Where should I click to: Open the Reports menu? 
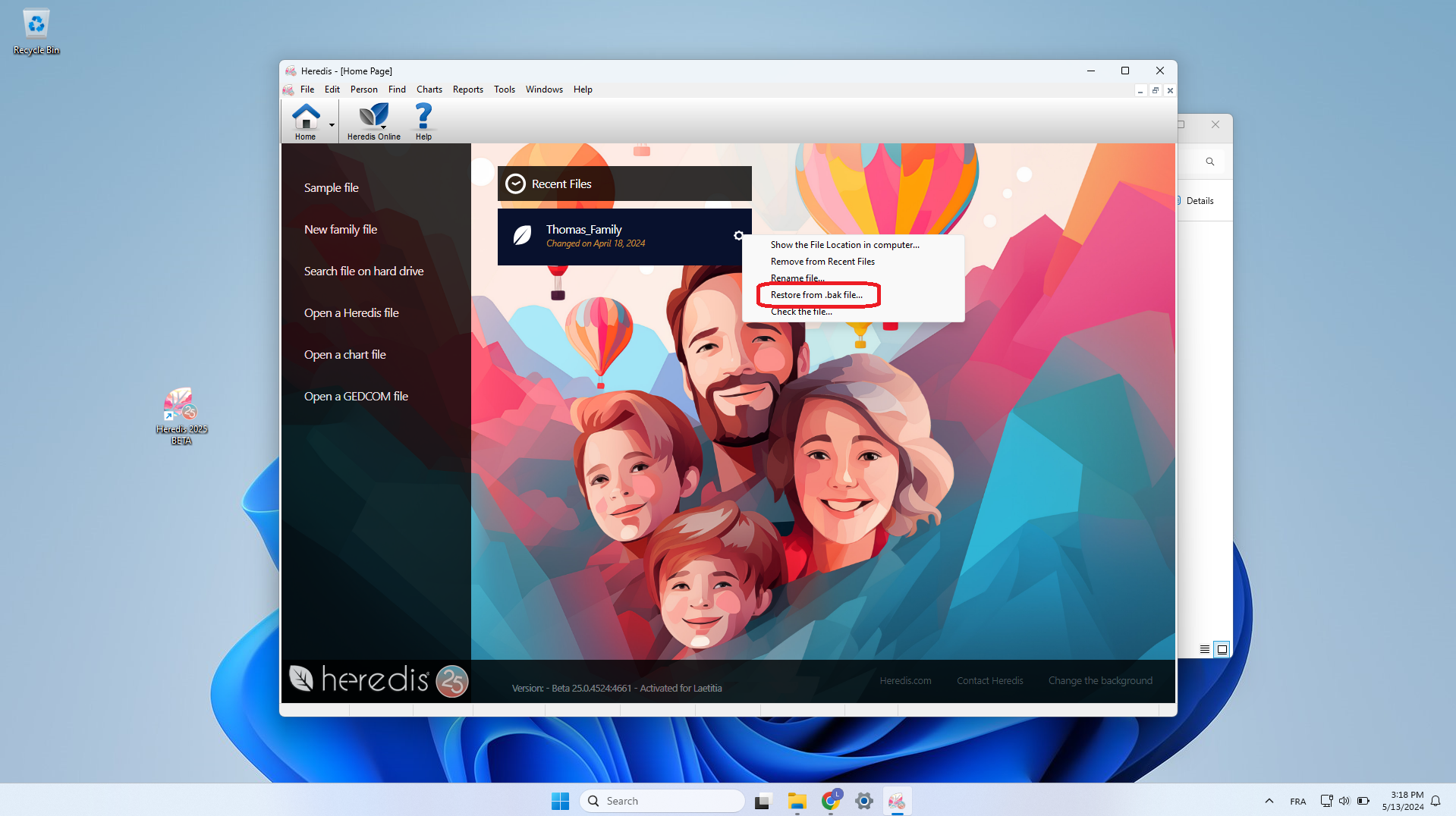pos(468,89)
